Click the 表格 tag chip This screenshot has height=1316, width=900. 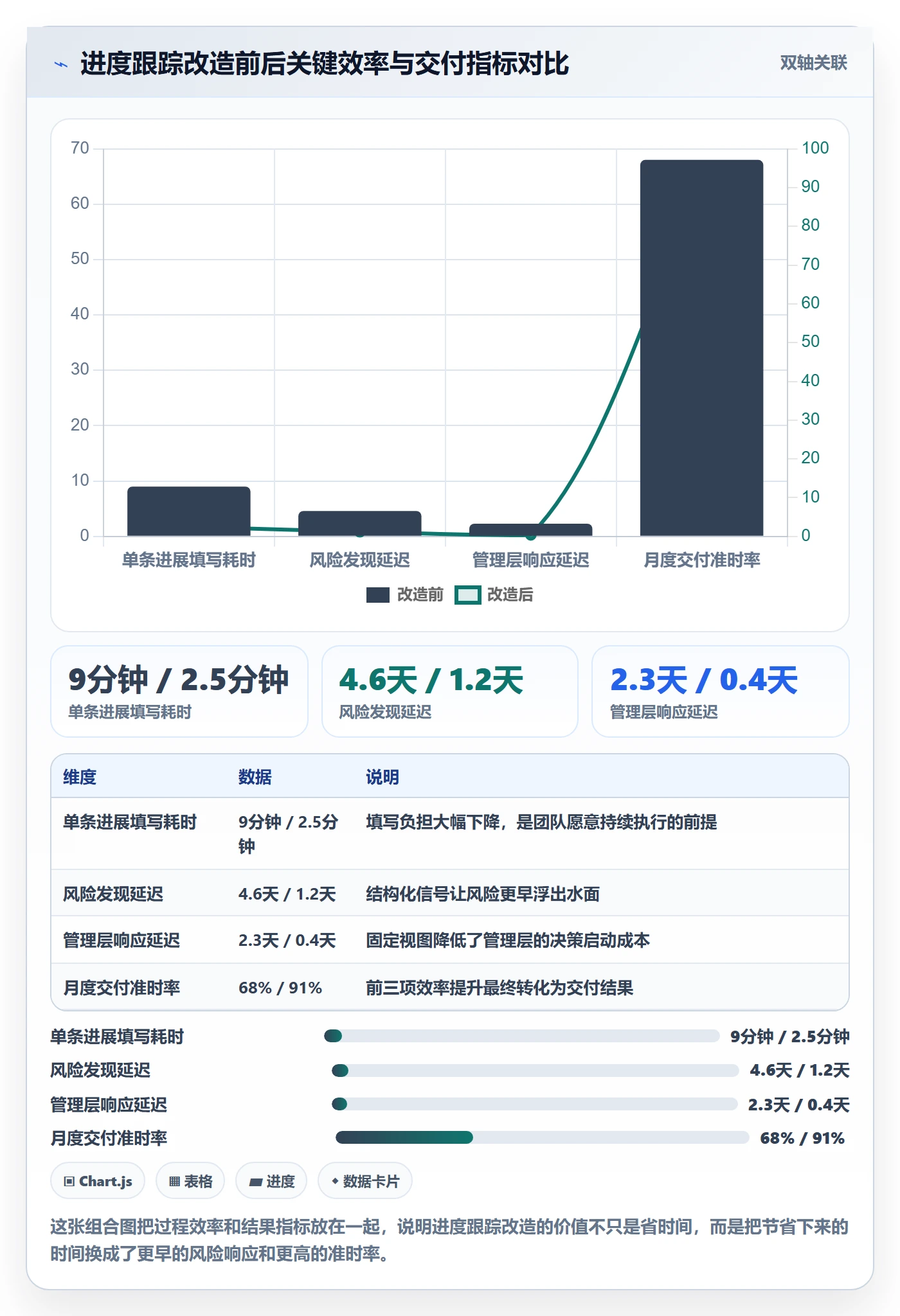(190, 1181)
